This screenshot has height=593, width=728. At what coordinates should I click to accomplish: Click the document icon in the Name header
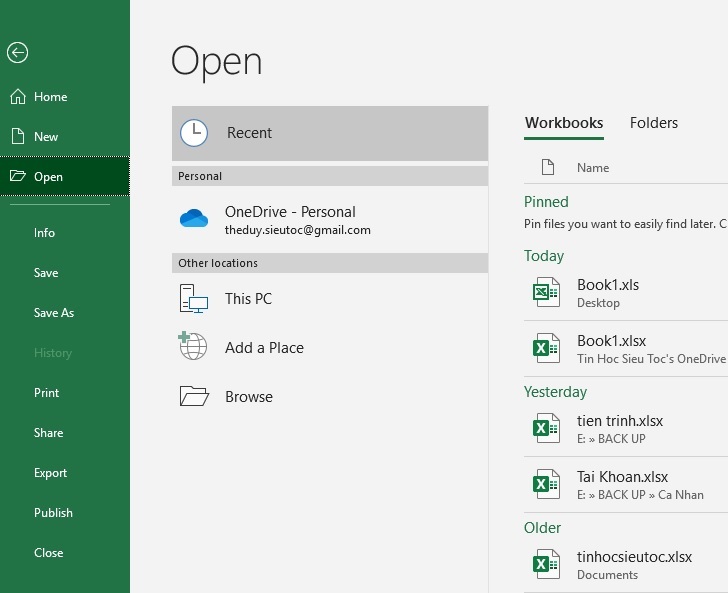[x=548, y=167]
